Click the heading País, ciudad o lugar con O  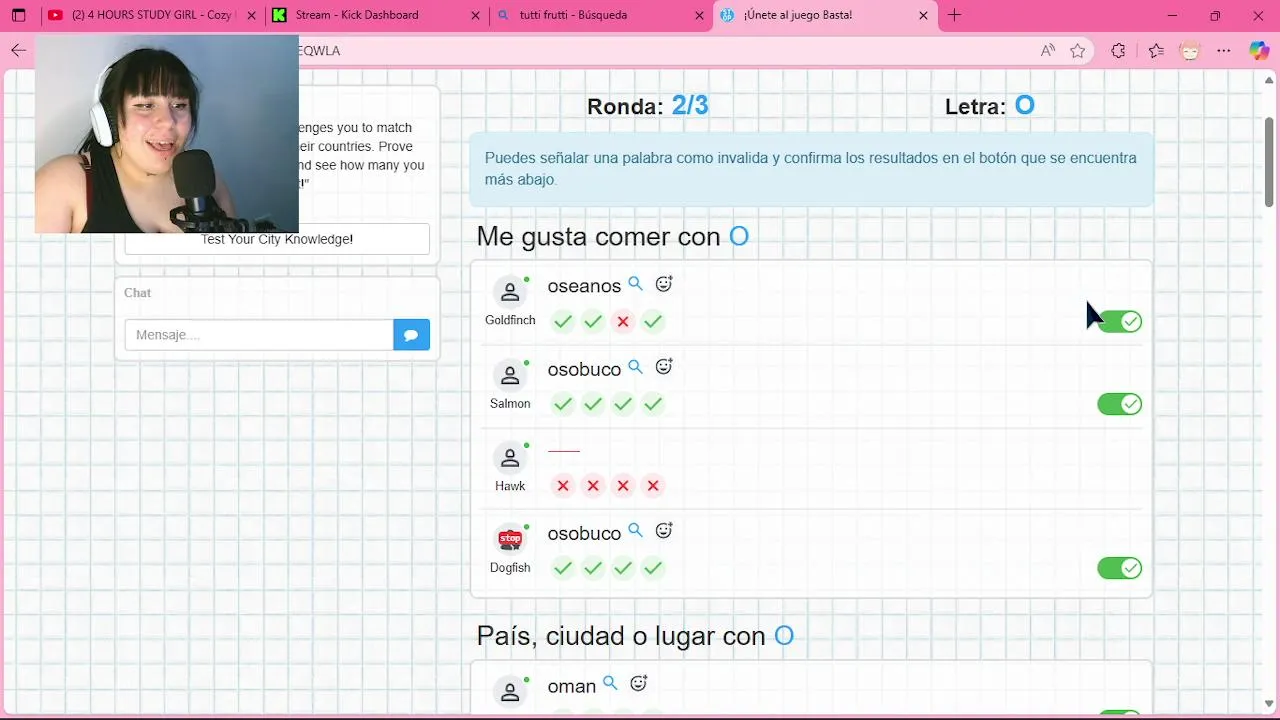pyautogui.click(x=636, y=636)
